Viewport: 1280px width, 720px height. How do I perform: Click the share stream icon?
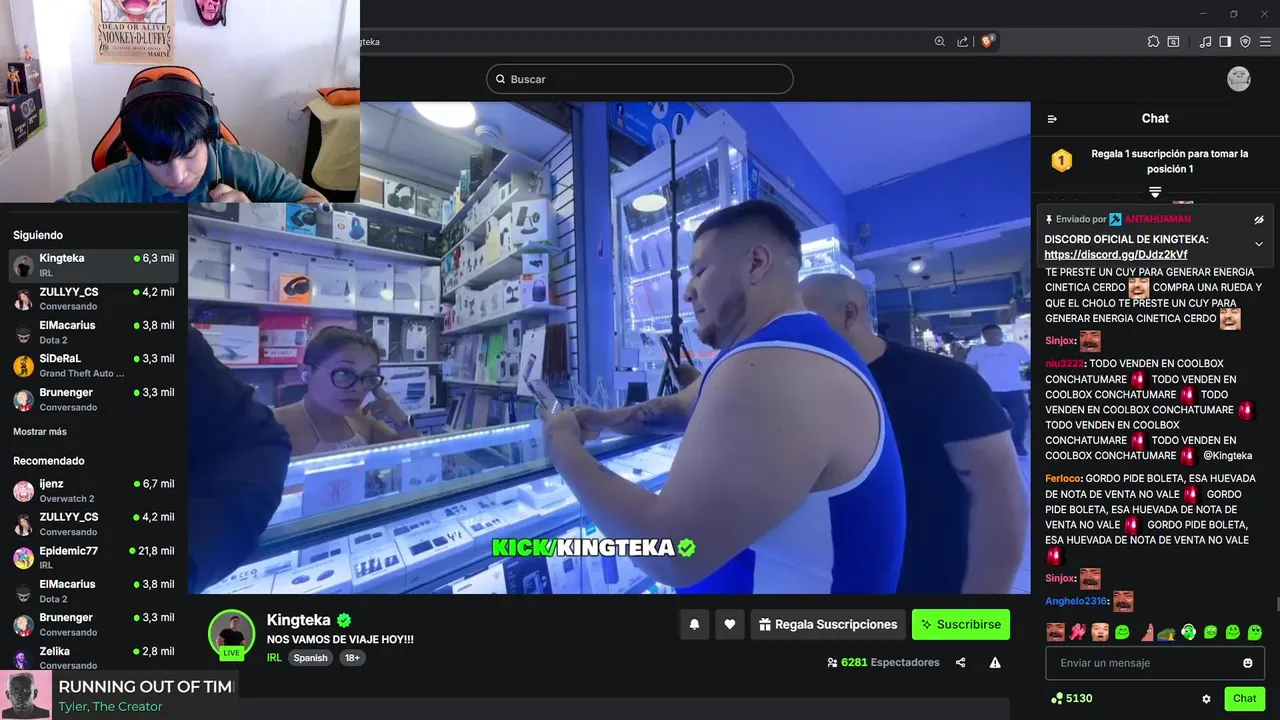point(961,663)
